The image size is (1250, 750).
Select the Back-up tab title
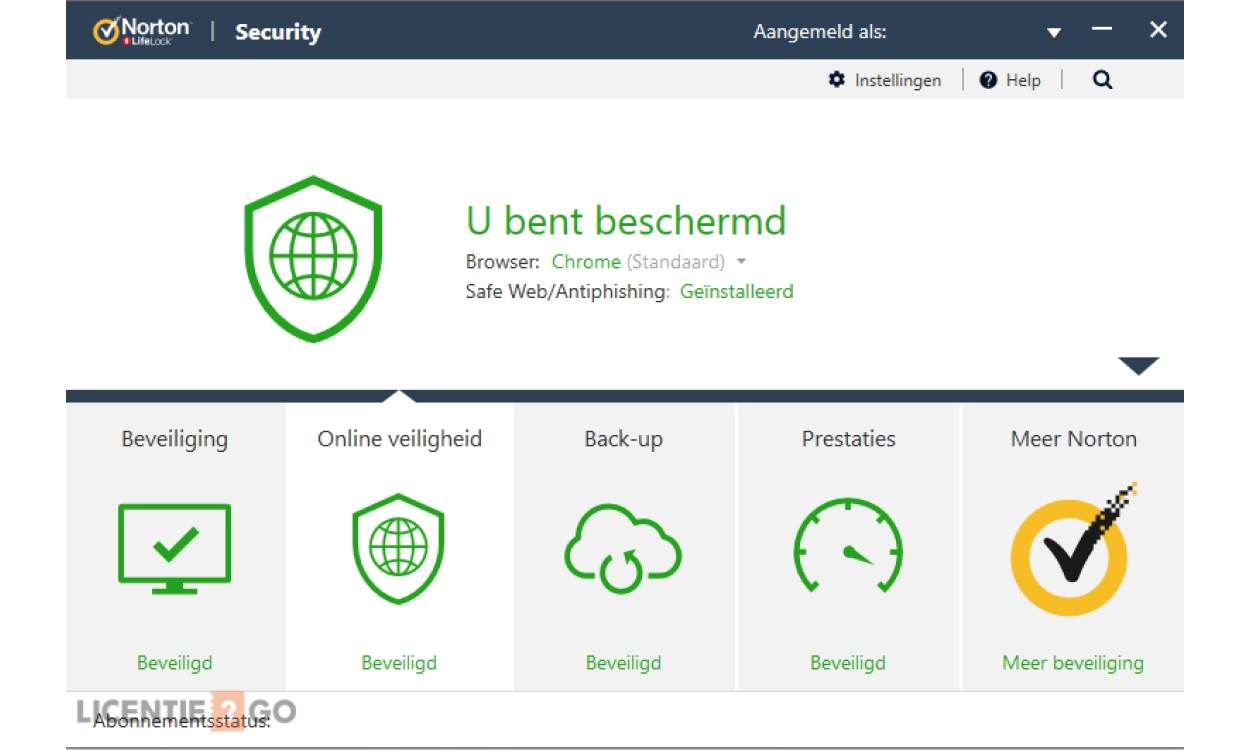(623, 439)
